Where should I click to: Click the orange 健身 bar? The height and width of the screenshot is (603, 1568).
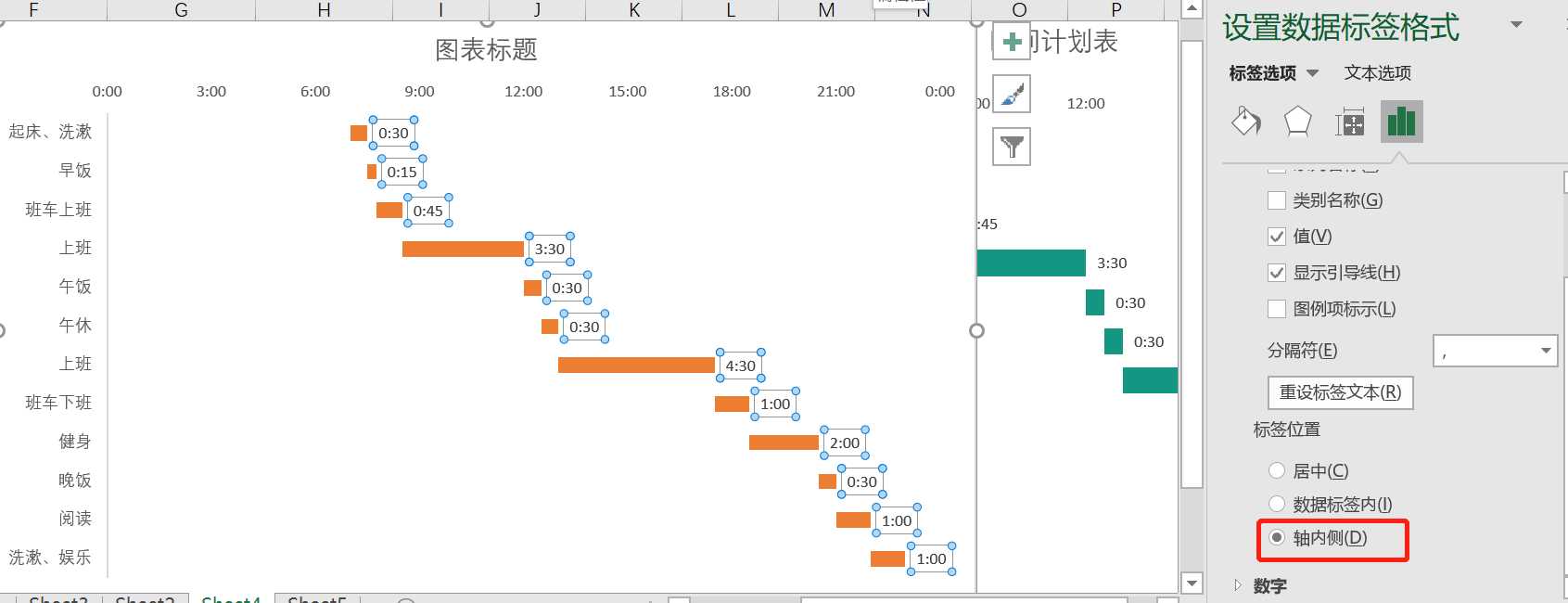click(784, 443)
